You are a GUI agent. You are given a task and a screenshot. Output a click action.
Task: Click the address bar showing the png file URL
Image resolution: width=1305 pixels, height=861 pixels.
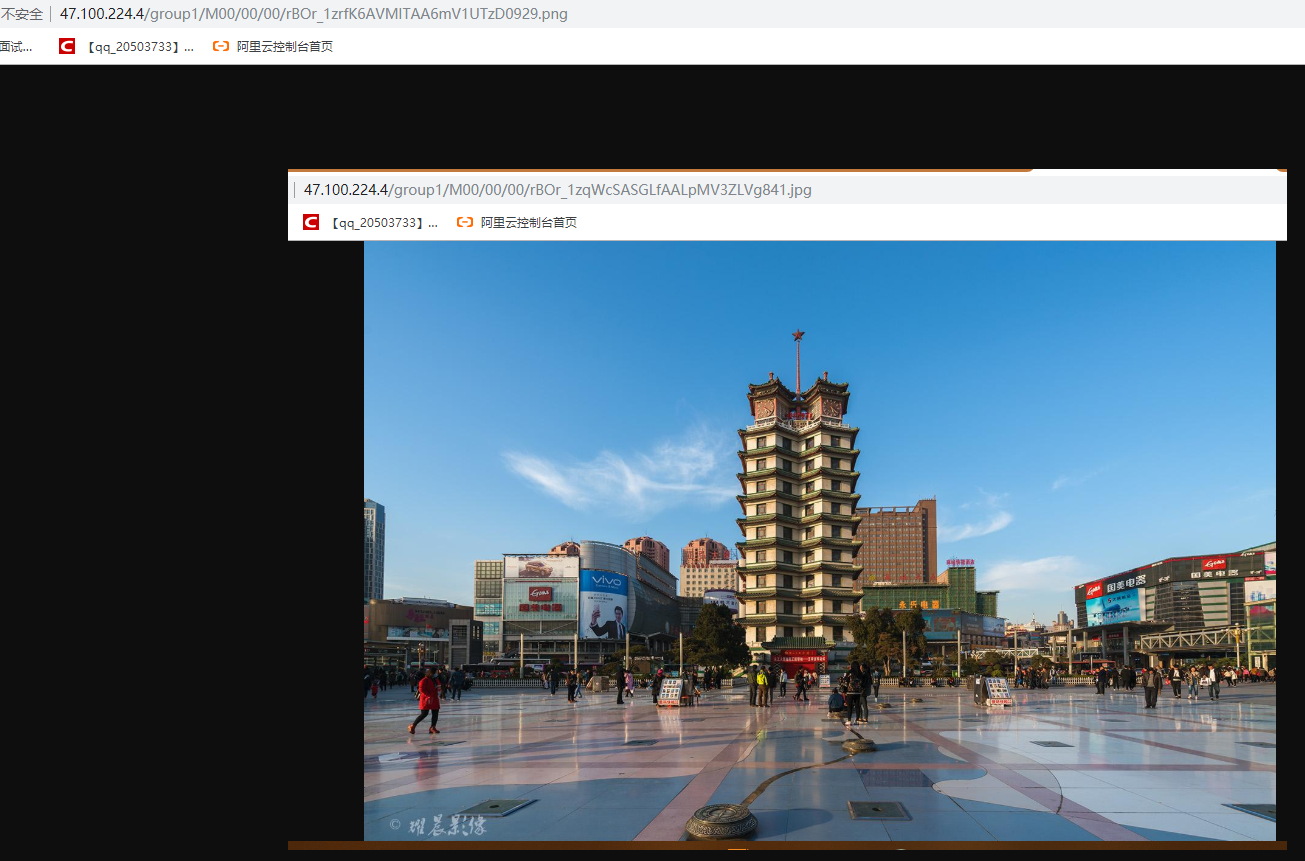tap(313, 13)
